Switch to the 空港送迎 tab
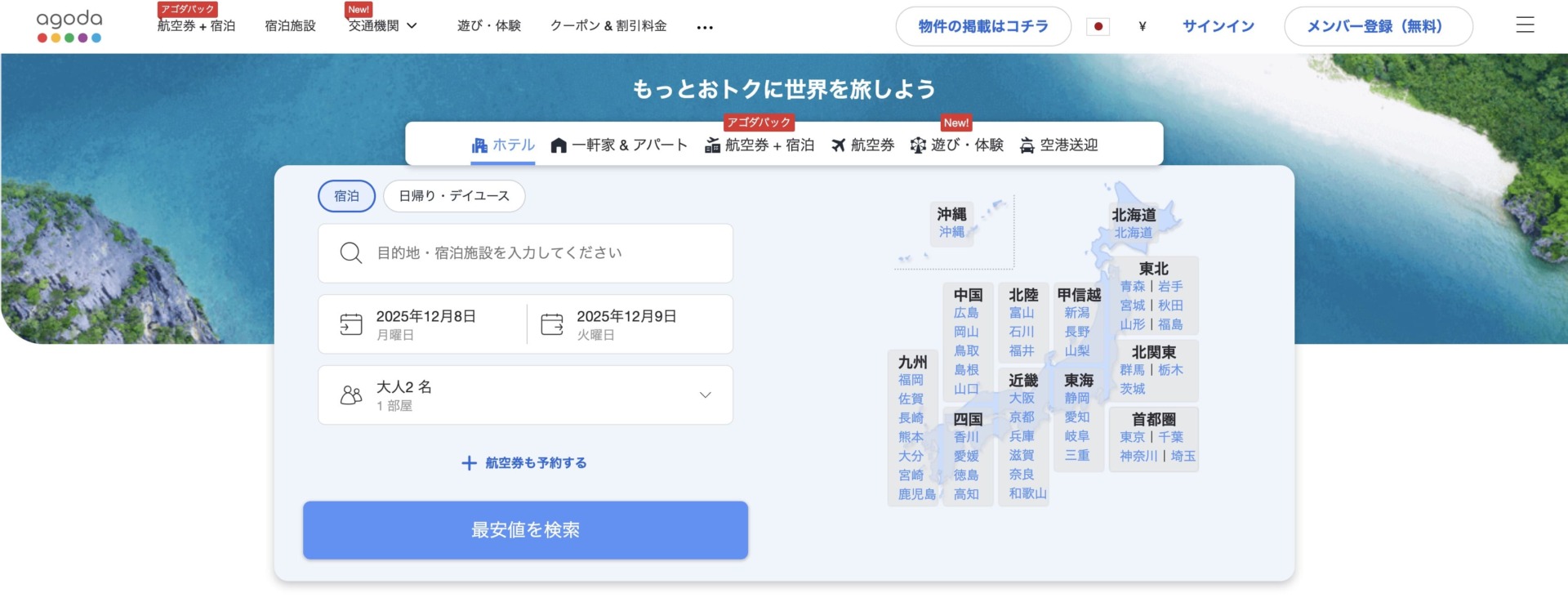 1058,145
